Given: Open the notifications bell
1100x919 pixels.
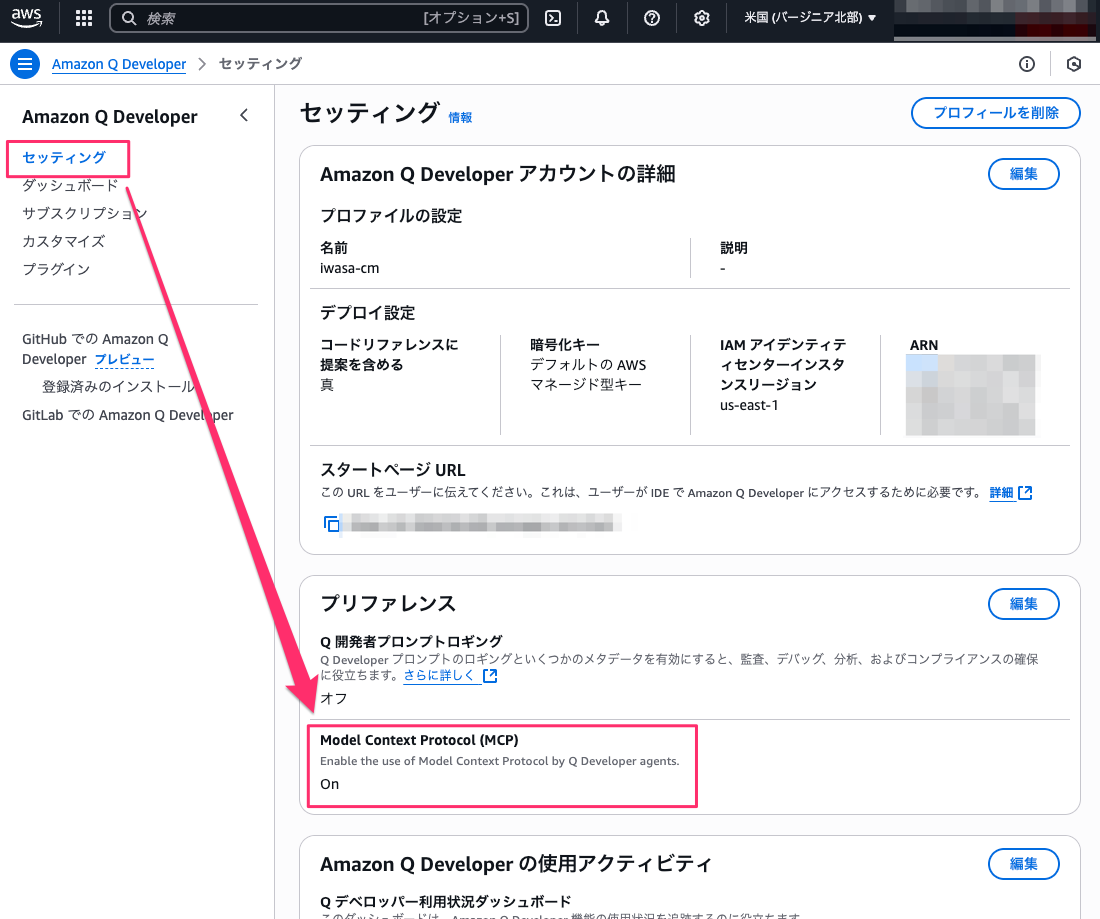Looking at the screenshot, I should tap(602, 18).
